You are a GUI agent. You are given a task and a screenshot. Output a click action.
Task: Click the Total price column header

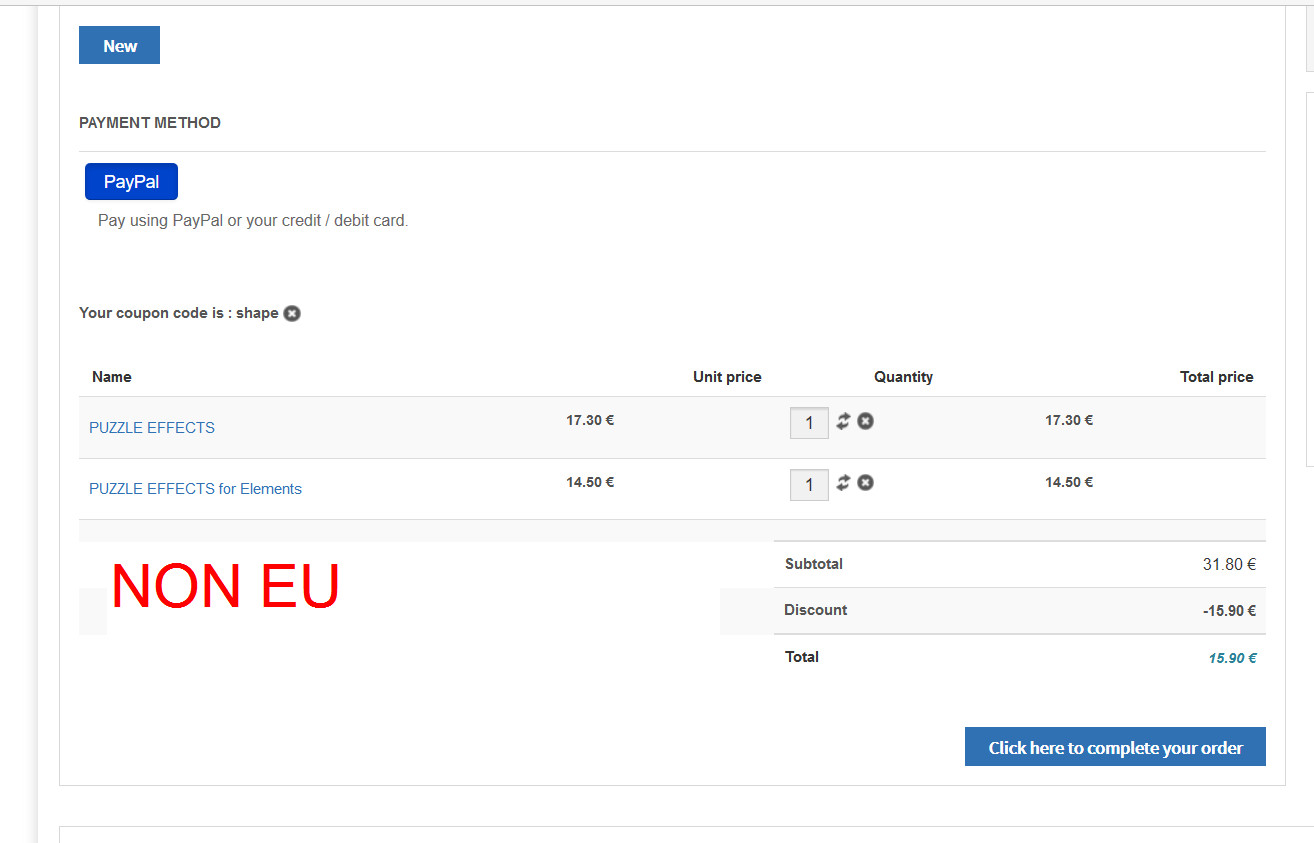click(x=1216, y=377)
